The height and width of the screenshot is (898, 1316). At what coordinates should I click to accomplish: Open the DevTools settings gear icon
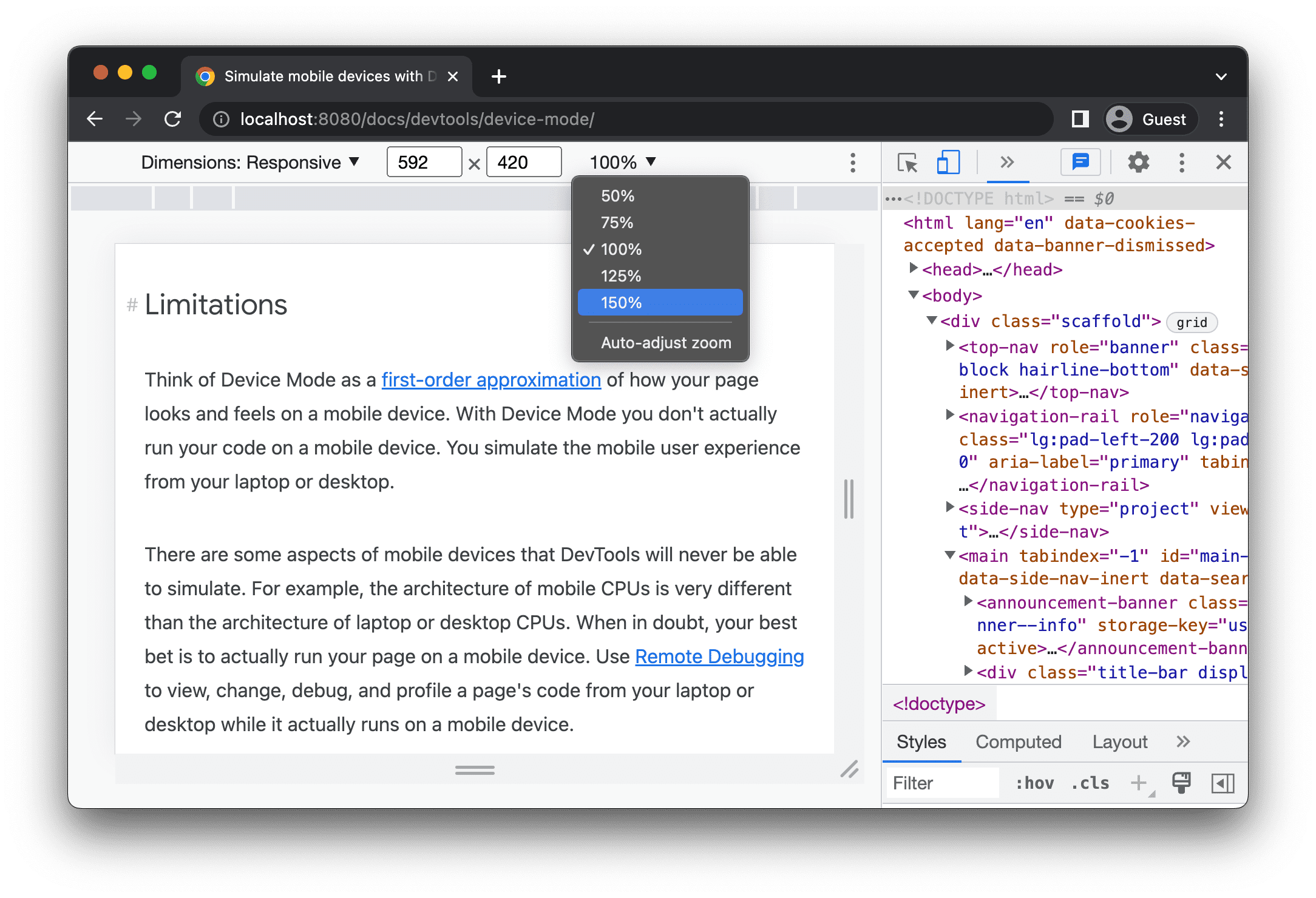[x=1140, y=163]
